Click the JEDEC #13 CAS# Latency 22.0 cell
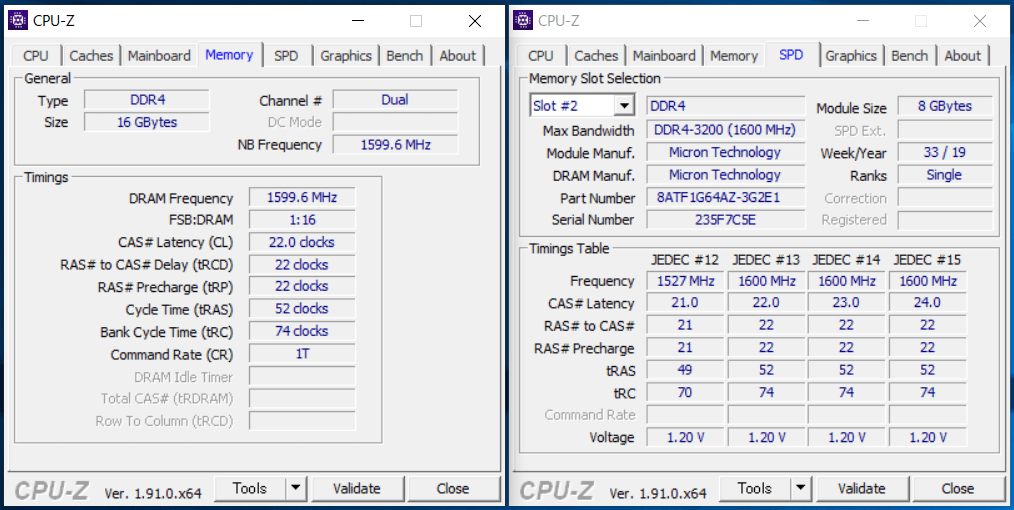 (766, 303)
